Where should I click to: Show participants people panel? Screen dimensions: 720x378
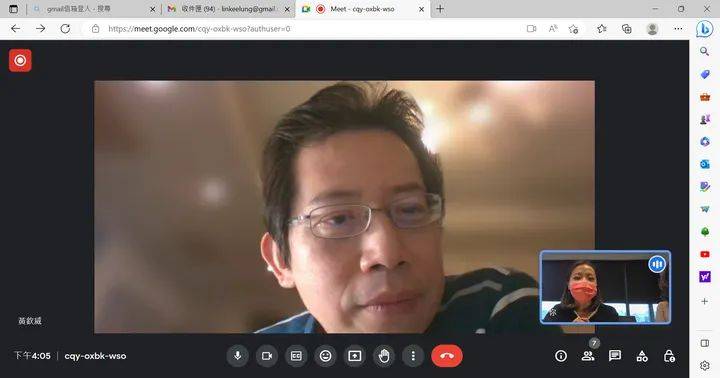coord(588,356)
